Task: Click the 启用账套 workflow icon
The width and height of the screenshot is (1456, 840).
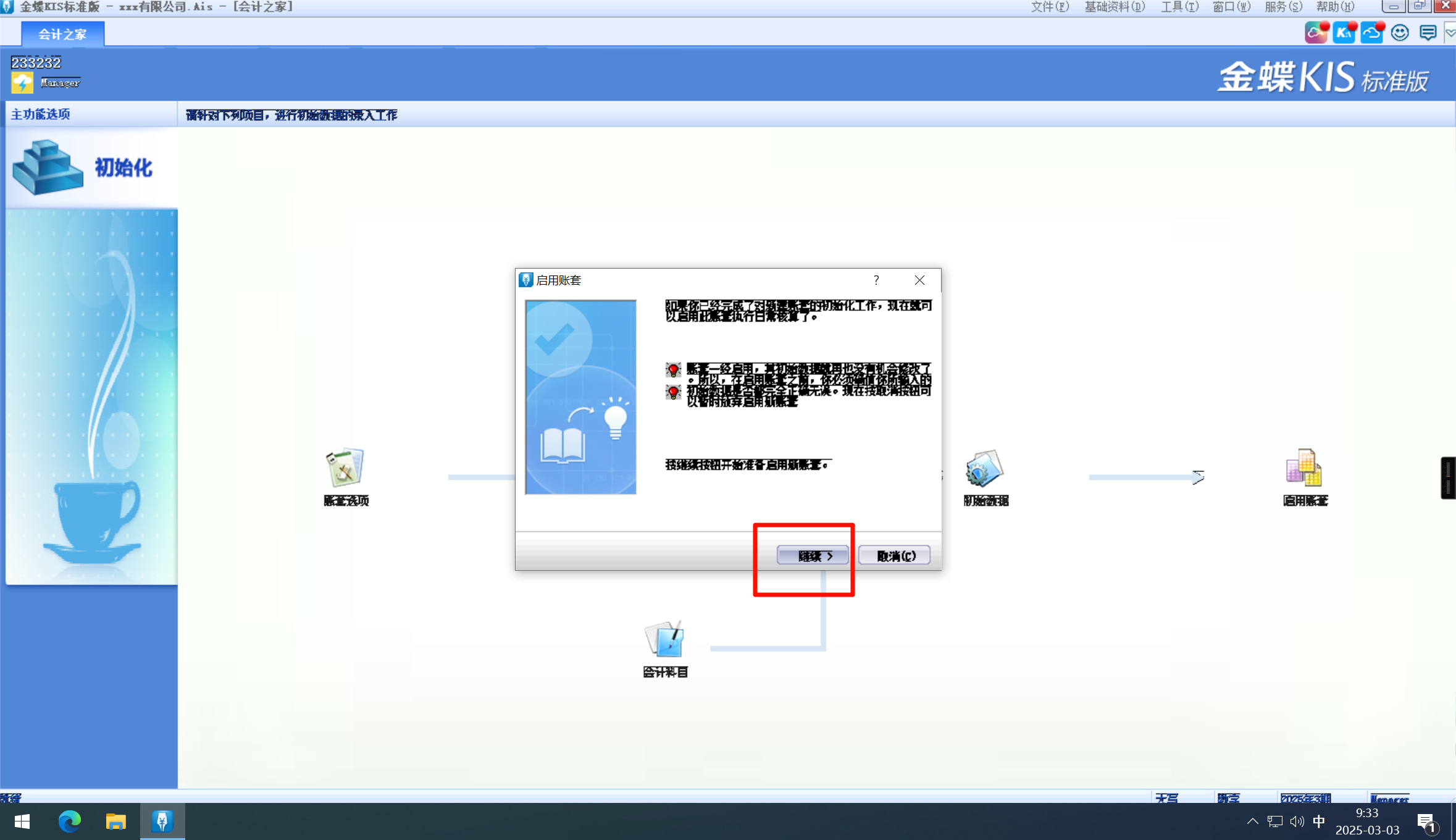Action: tap(1304, 468)
